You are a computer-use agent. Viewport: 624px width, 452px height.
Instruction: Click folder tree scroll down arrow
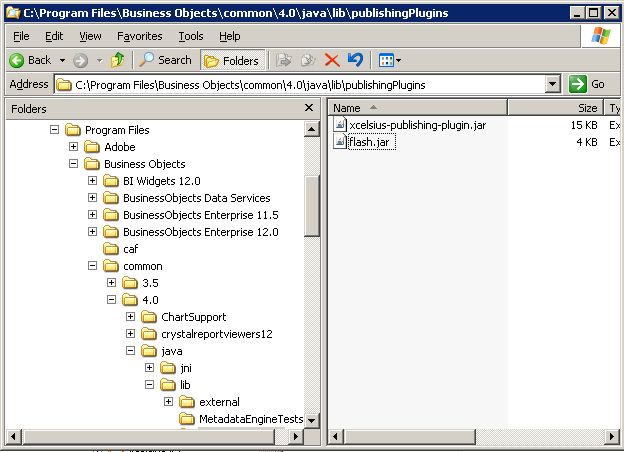[x=312, y=420]
